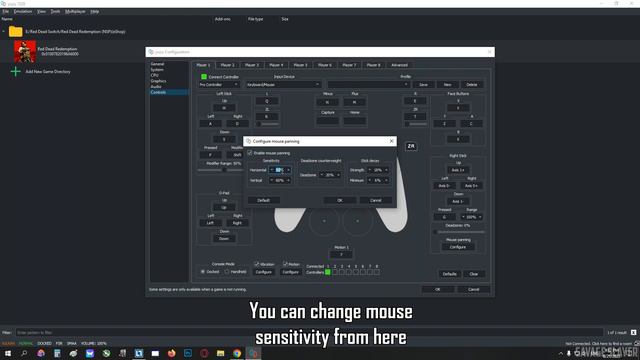Click the Defaults button
The image size is (640, 360).
(x=449, y=274)
